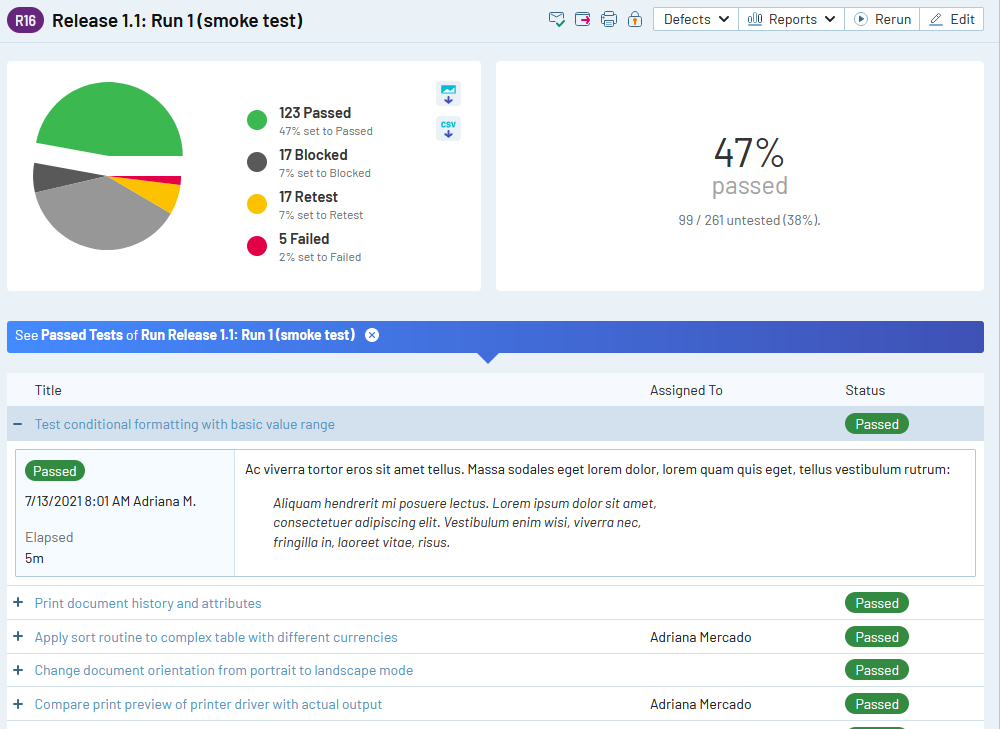Download the CSV export
The image size is (1000, 729).
pyautogui.click(x=448, y=129)
